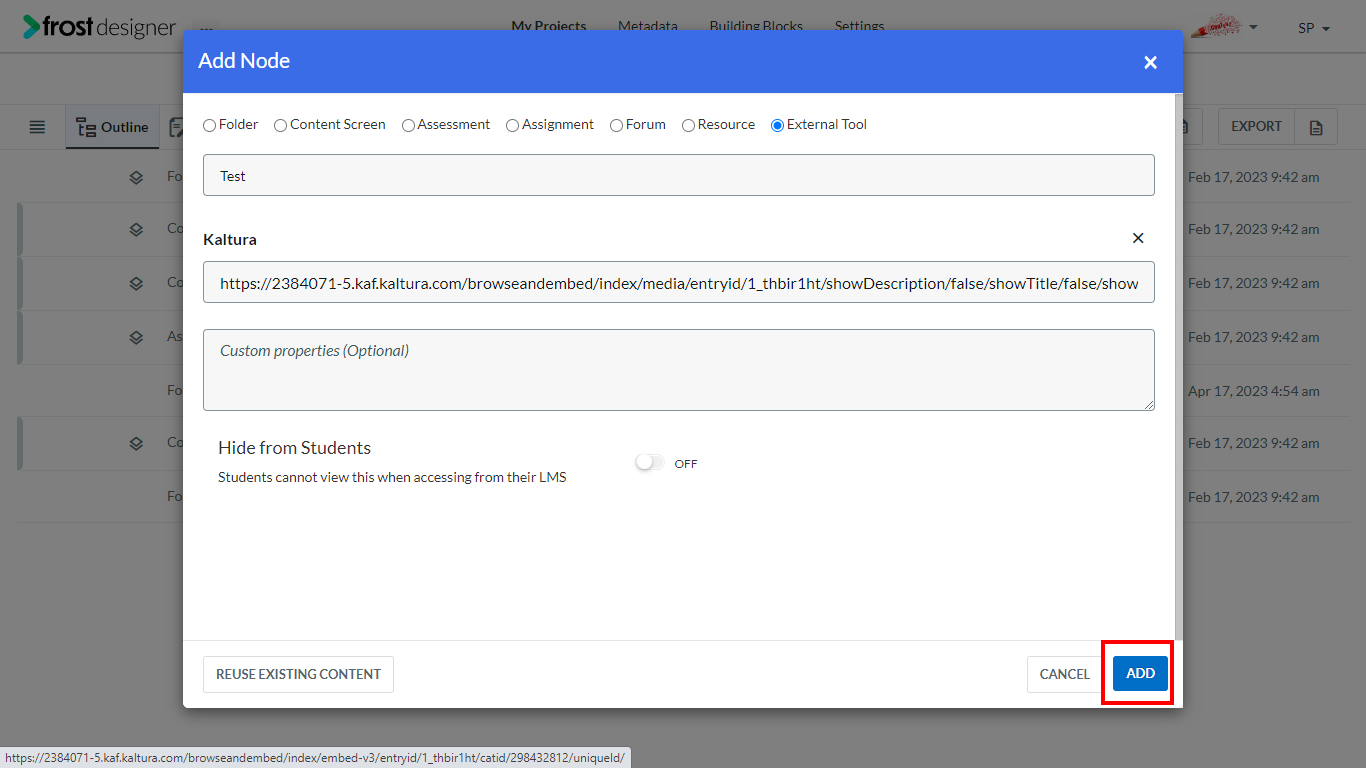Click the document icon next to EXPORT
Screen dimensions: 1366x768
tap(1316, 127)
